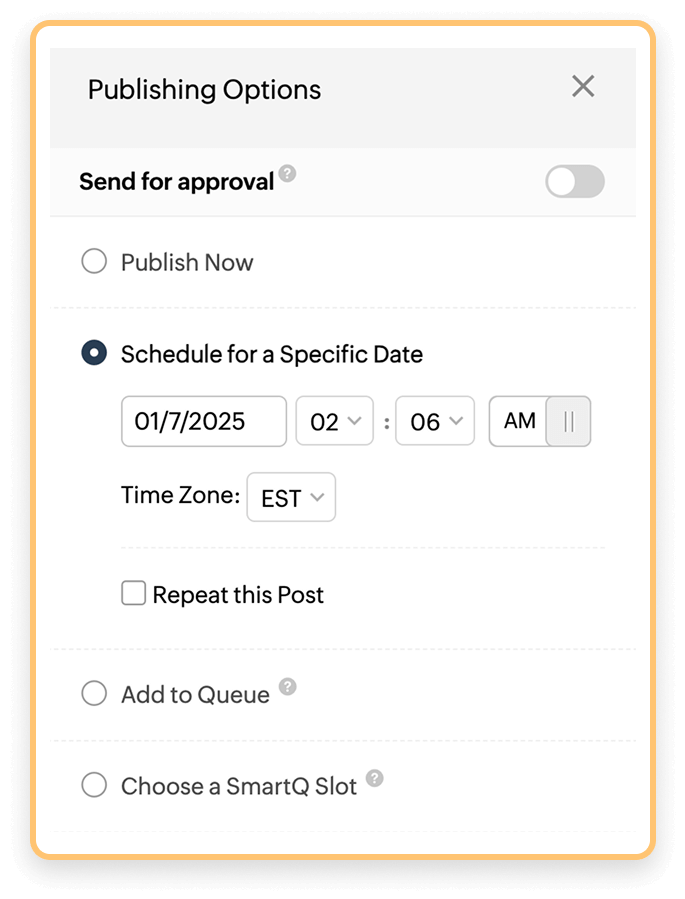
Task: Open the Time Zone dropdown set to EST
Action: tap(291, 496)
